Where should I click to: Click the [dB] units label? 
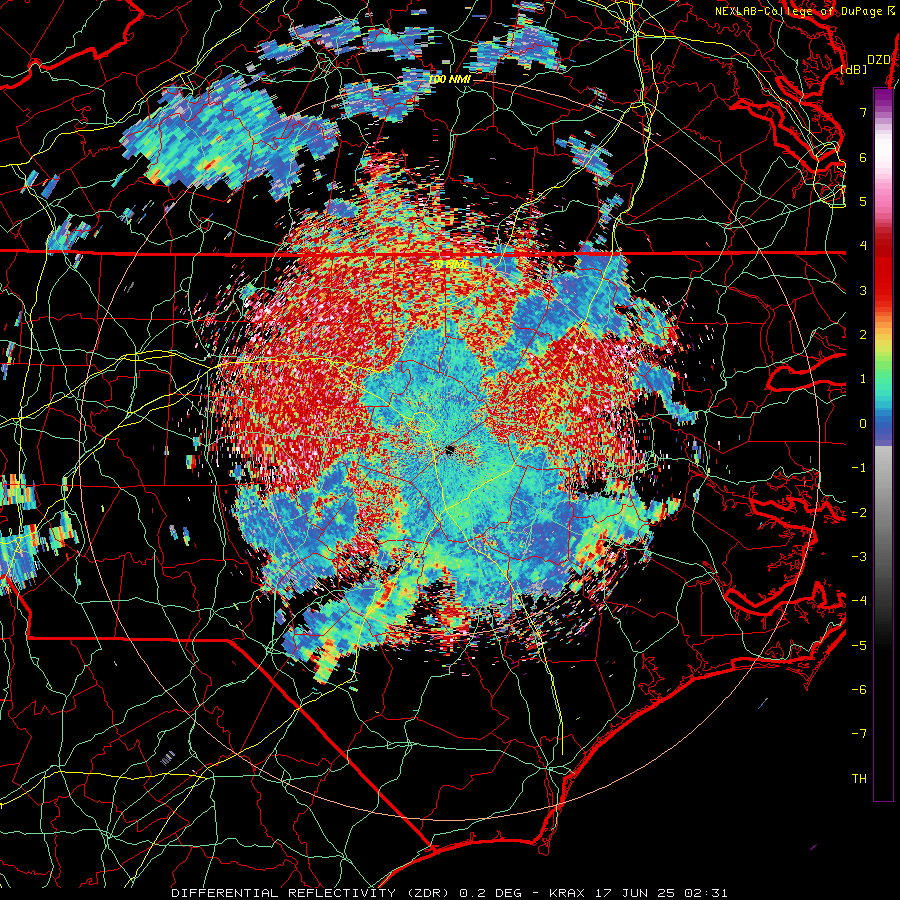point(854,69)
